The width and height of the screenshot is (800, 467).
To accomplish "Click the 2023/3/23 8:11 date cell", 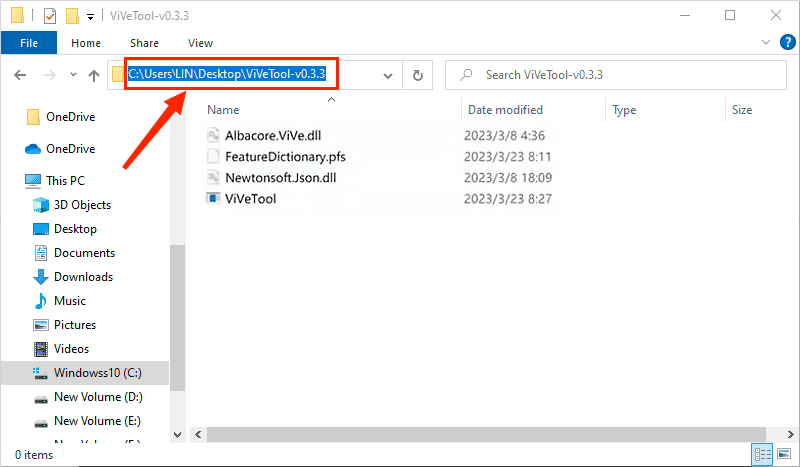I will [x=507, y=157].
